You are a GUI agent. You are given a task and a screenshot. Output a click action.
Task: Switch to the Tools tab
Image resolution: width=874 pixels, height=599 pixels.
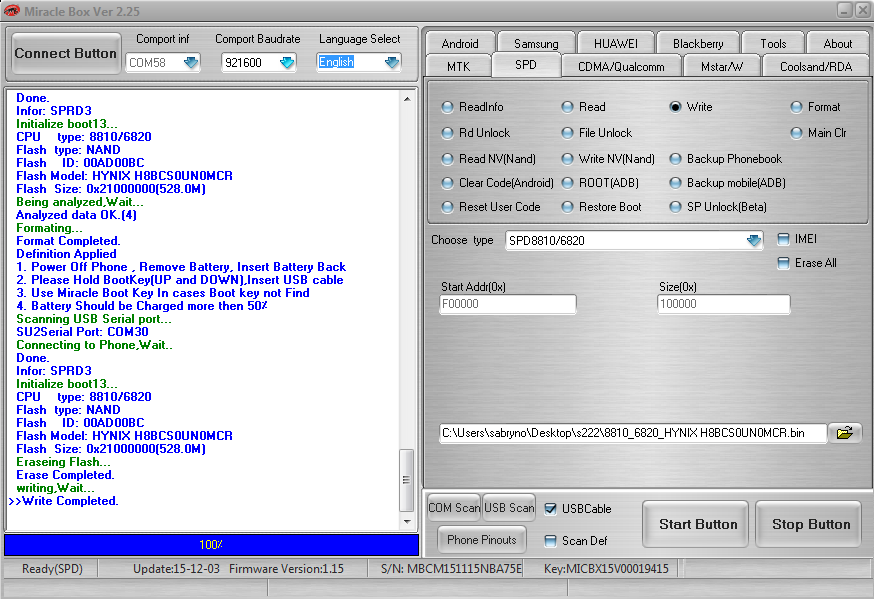(773, 43)
